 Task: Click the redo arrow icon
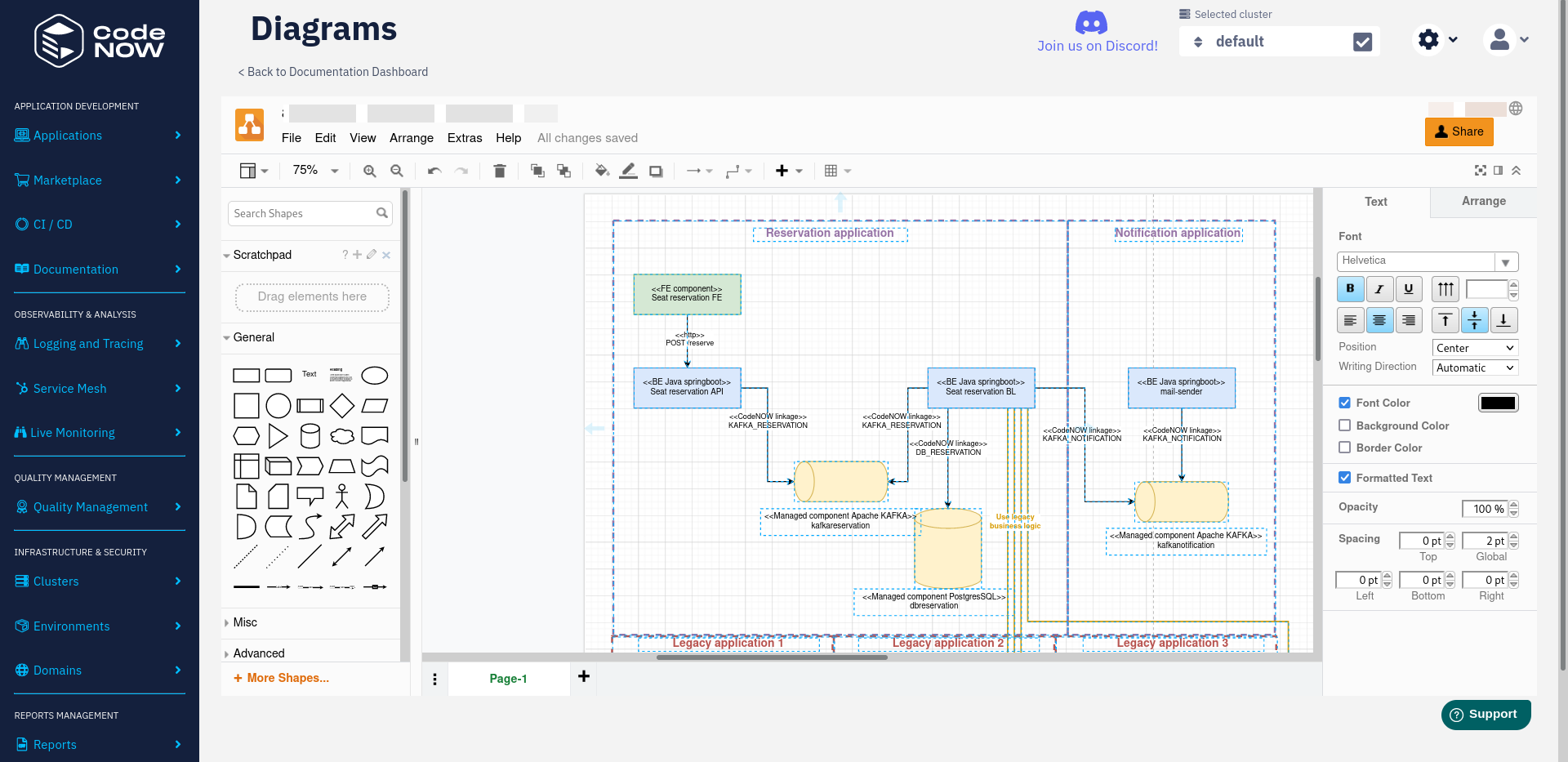[x=461, y=171]
